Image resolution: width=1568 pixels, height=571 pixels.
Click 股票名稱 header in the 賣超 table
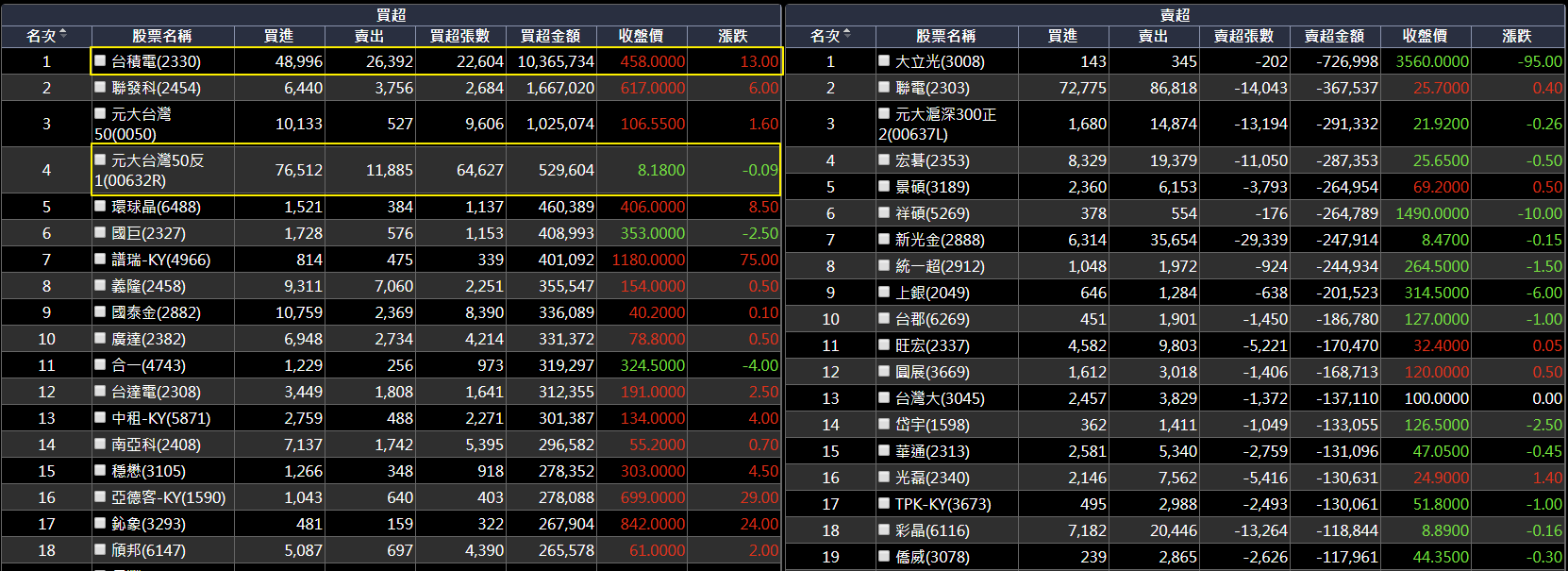coord(946,36)
